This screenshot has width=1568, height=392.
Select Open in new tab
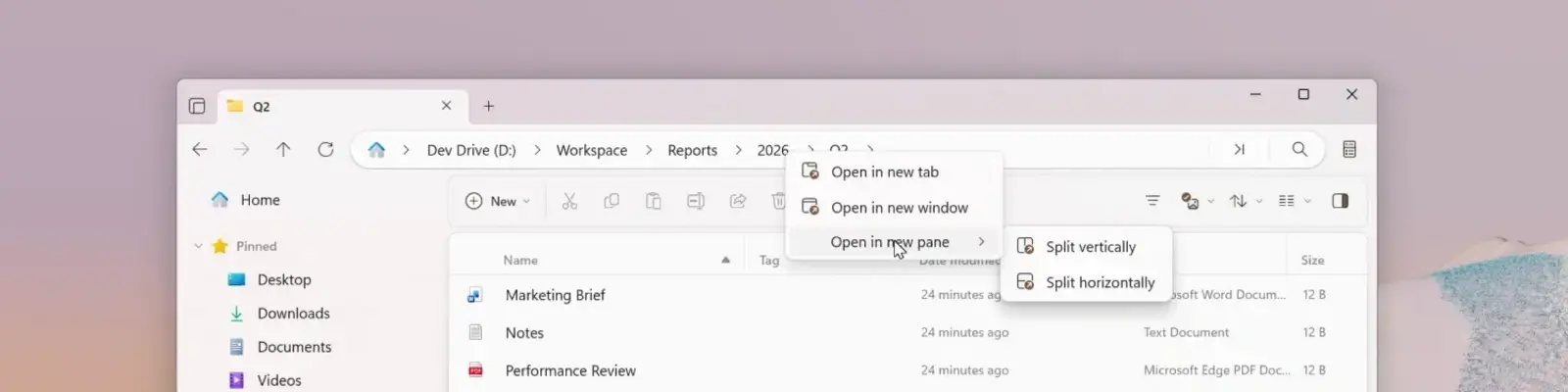894,171
